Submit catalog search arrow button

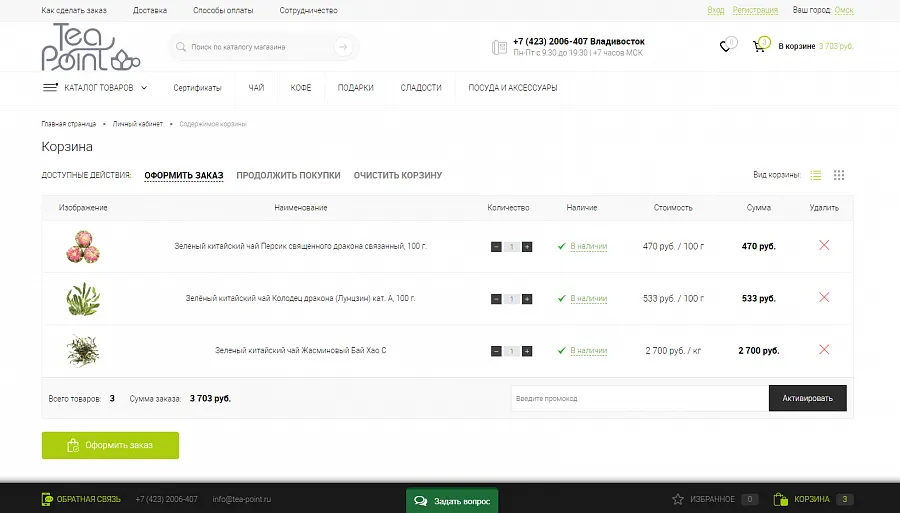tap(343, 47)
